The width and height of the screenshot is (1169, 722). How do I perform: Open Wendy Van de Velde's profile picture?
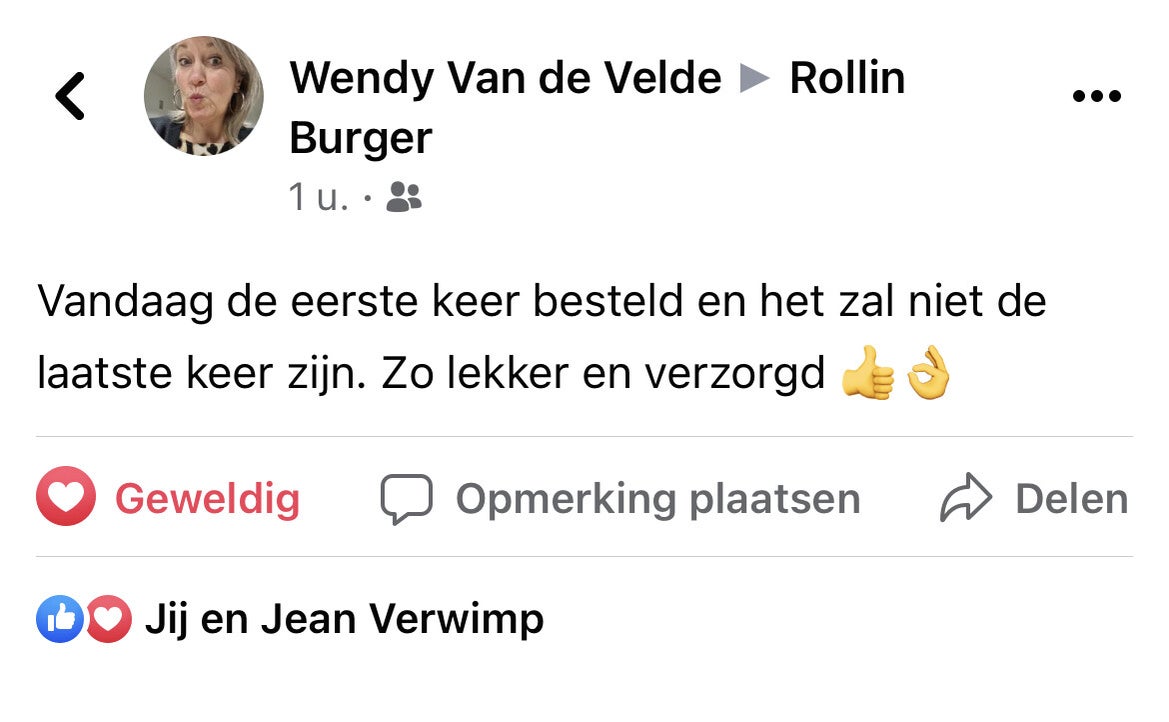click(x=204, y=95)
